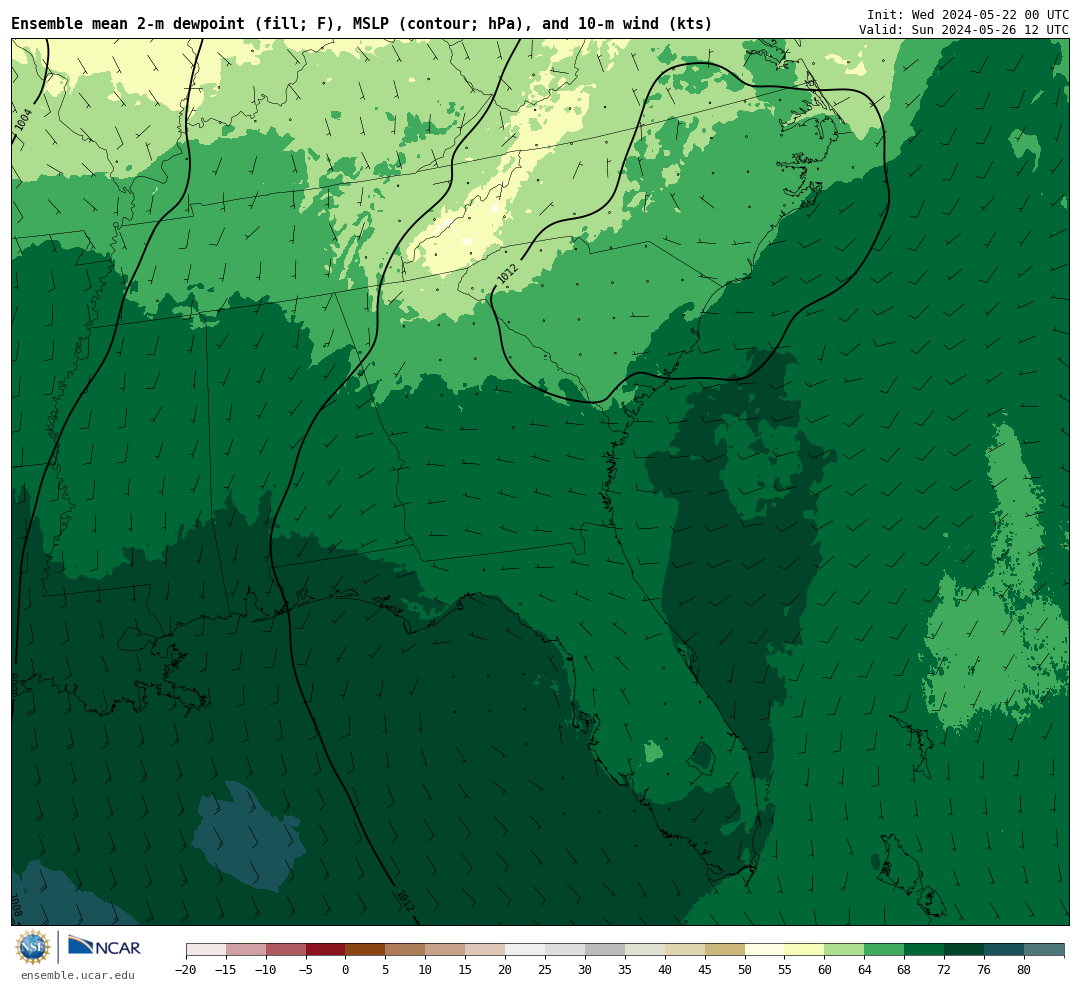Click the '80' colorbar tick label
The width and height of the screenshot is (1080, 988).
pyautogui.click(x=1025, y=969)
